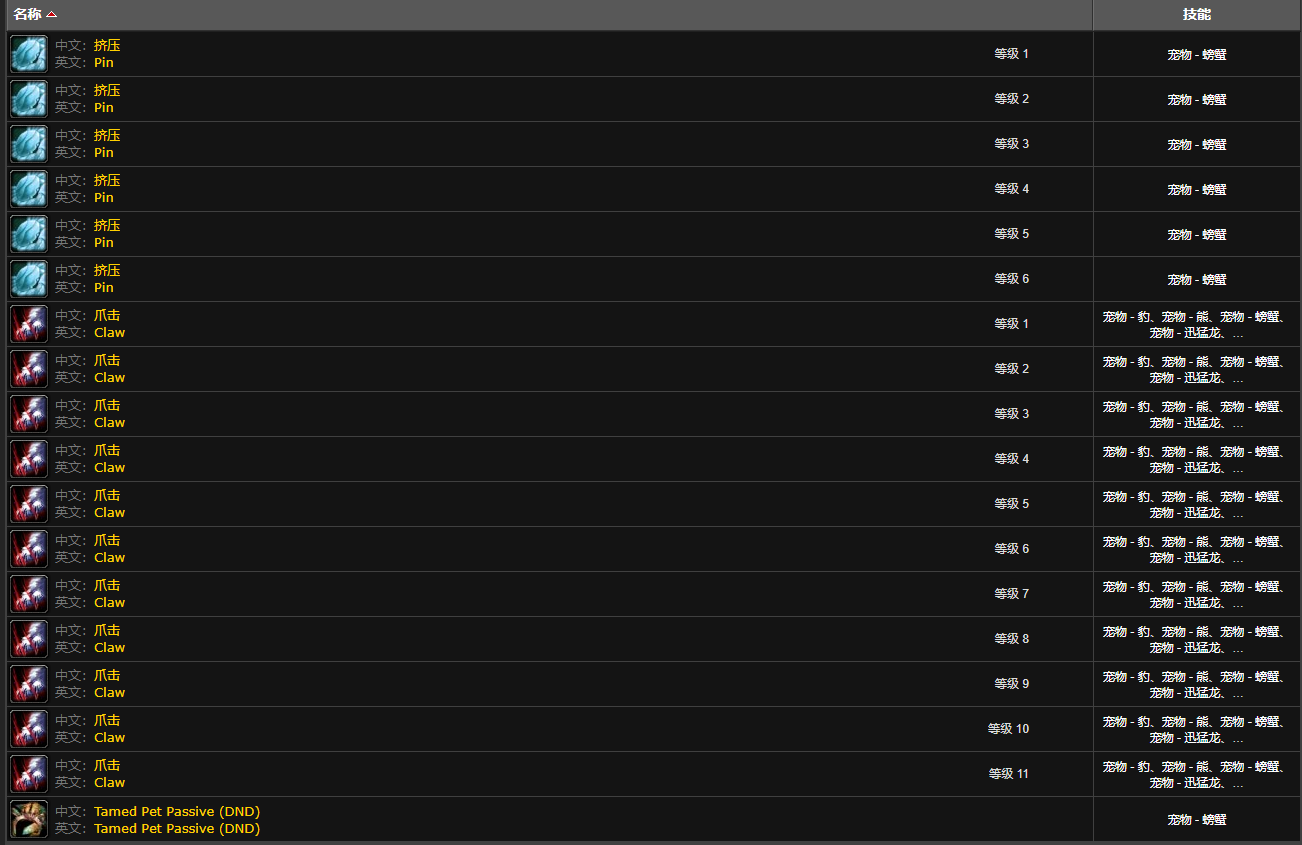Viewport: 1302px width, 845px height.
Task: Click the Tamed Pet Passive icon
Action: pos(29,819)
